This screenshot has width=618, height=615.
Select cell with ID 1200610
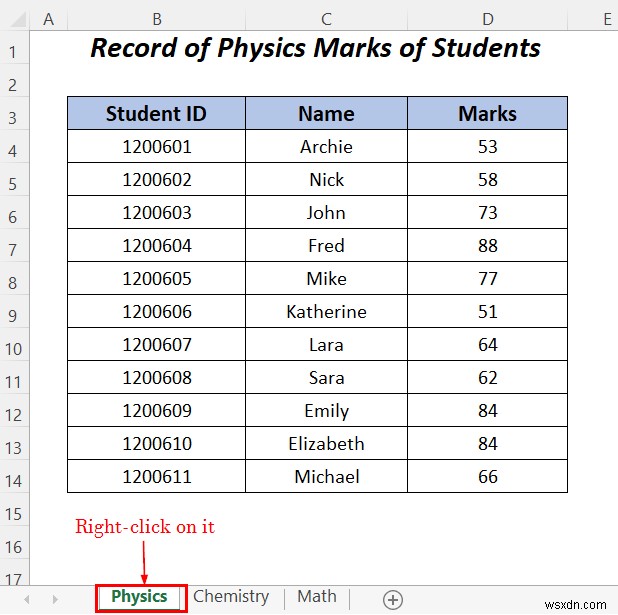pos(156,443)
